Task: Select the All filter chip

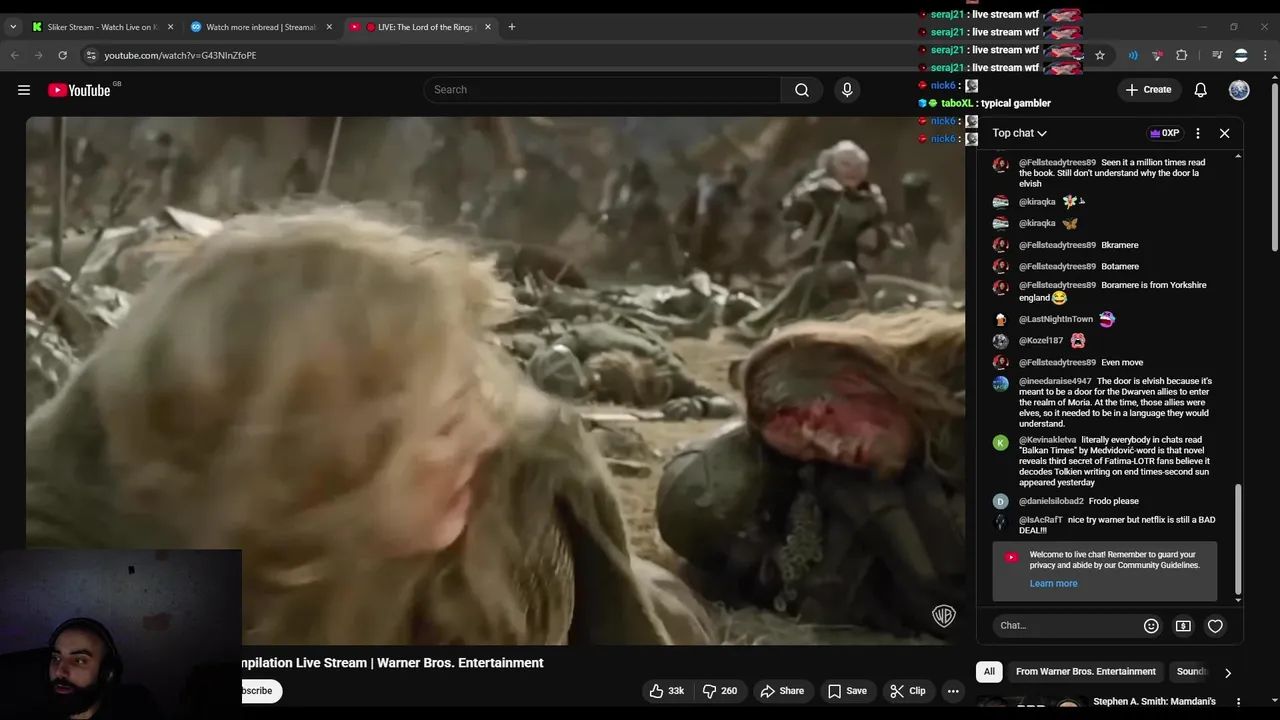Action: point(989,672)
